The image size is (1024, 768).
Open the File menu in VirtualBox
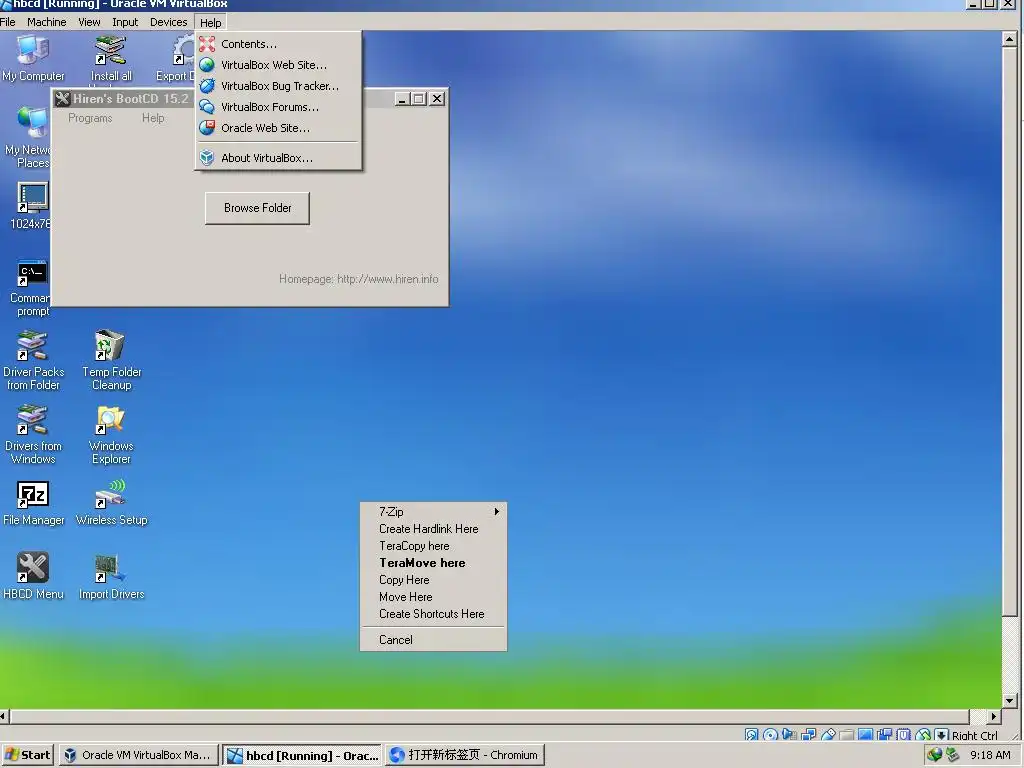pyautogui.click(x=8, y=22)
